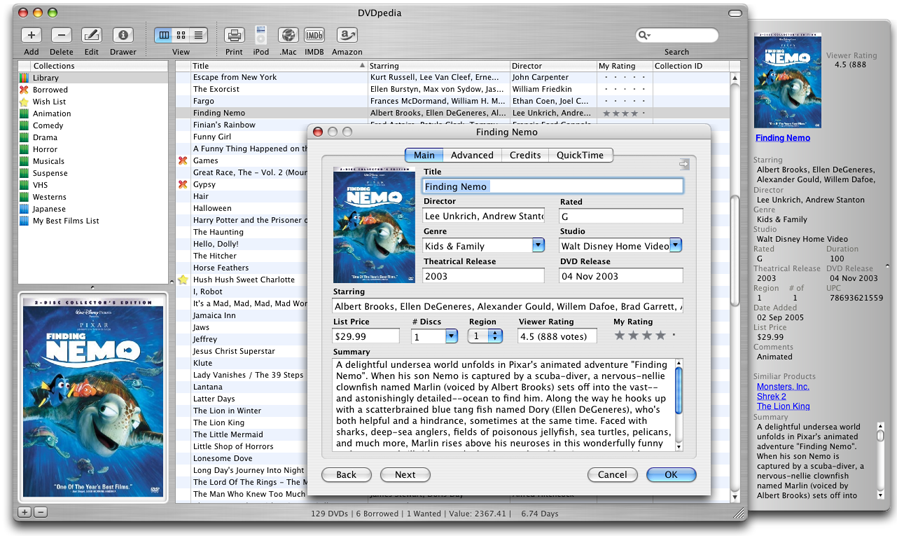
Task: Click add collection plus button
Action: pyautogui.click(x=24, y=512)
